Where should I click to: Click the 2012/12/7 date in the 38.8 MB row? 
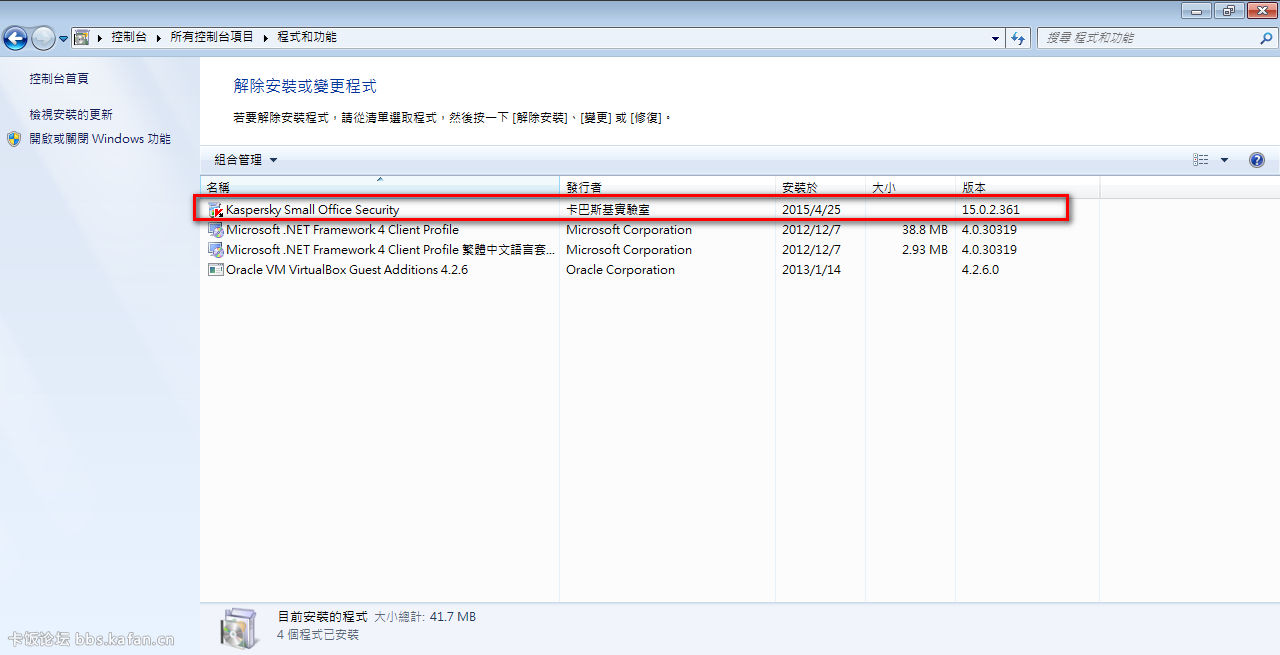[x=812, y=230]
